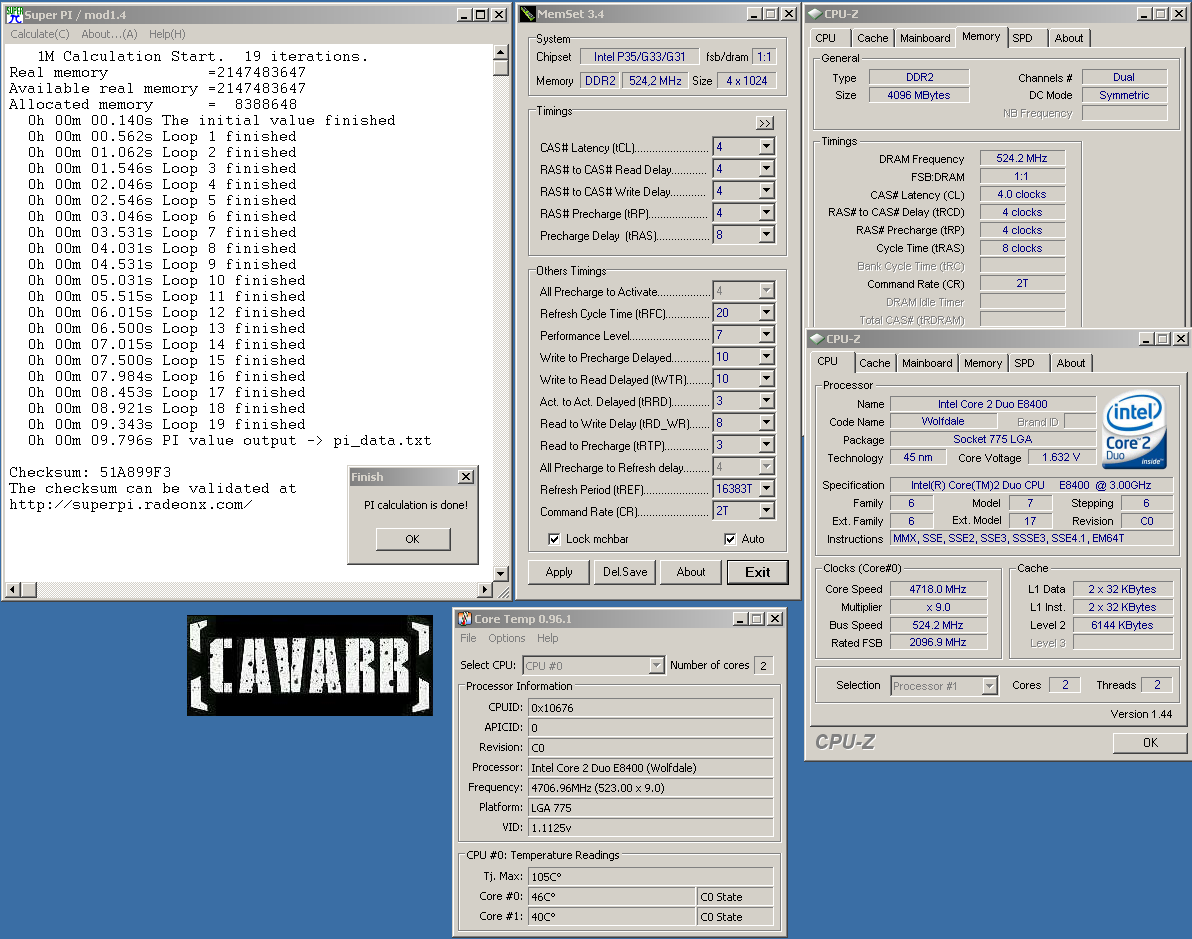Click the Name field Intel Core 2 Duo E8400

point(993,404)
